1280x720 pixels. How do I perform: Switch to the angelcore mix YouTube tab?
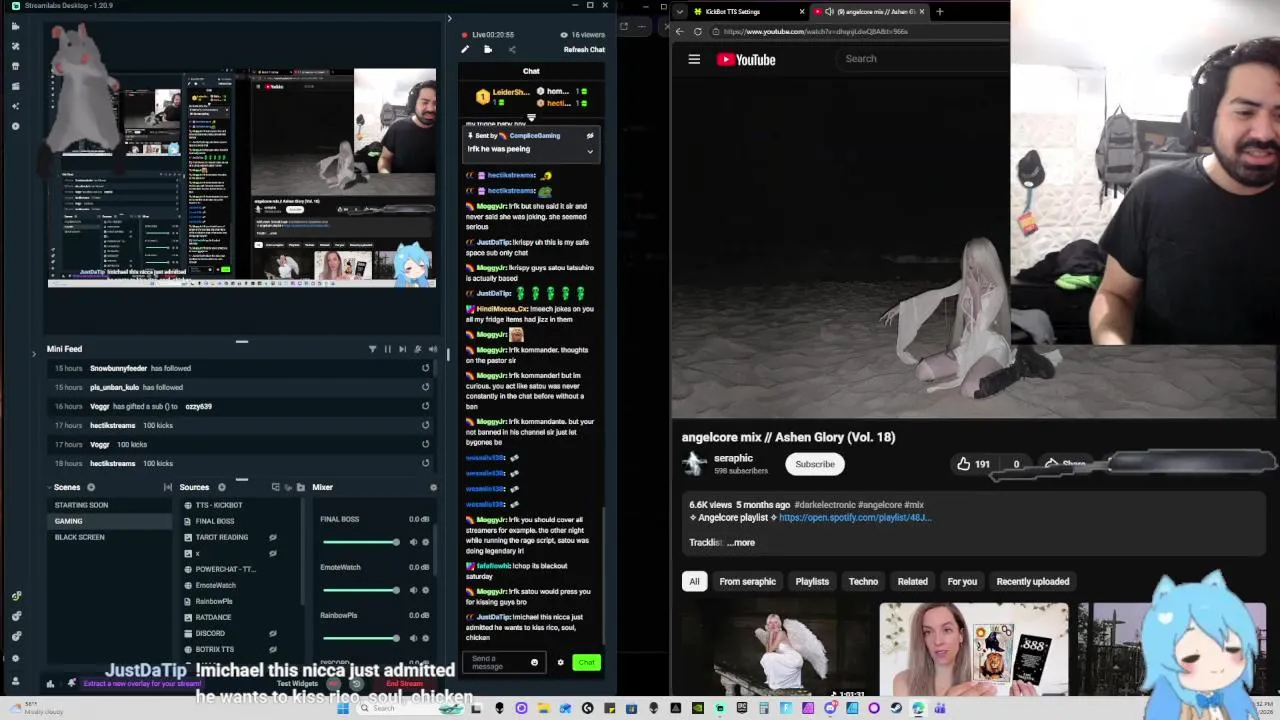[870, 12]
